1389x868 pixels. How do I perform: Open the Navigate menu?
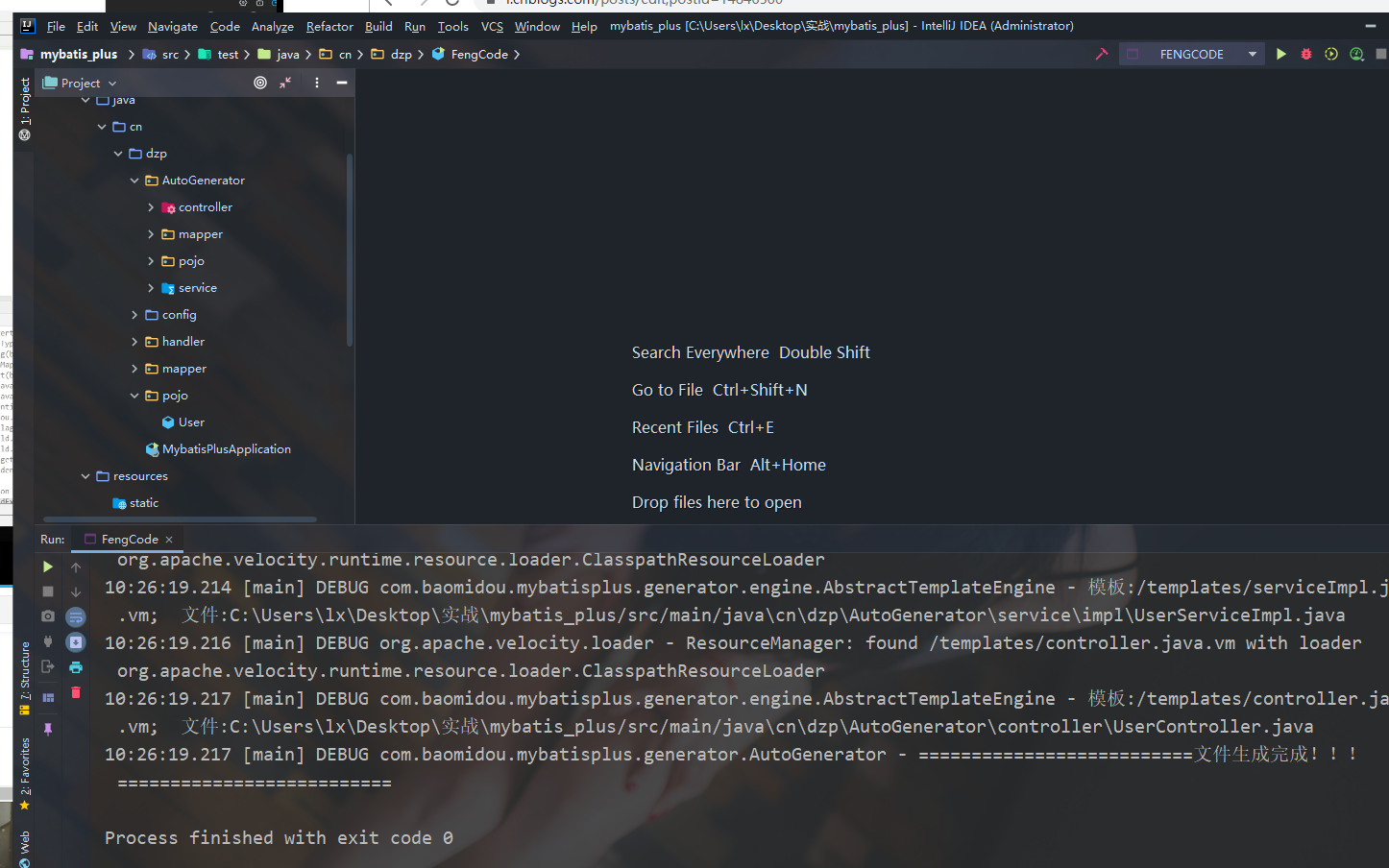172,26
